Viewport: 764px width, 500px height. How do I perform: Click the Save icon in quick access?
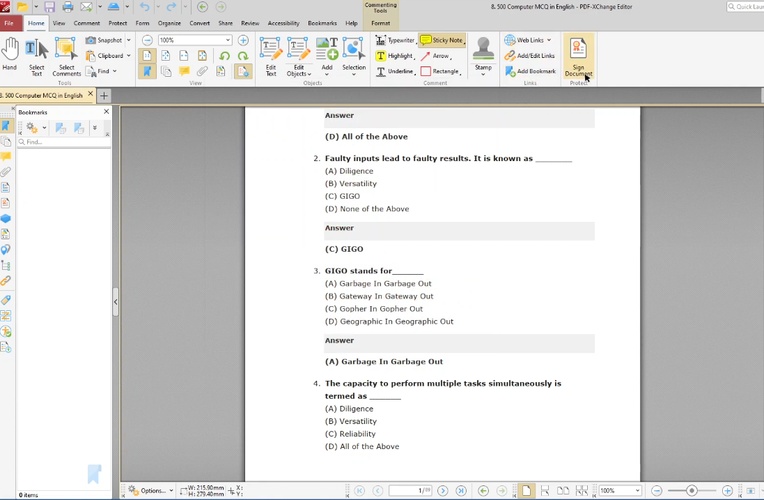point(49,7)
